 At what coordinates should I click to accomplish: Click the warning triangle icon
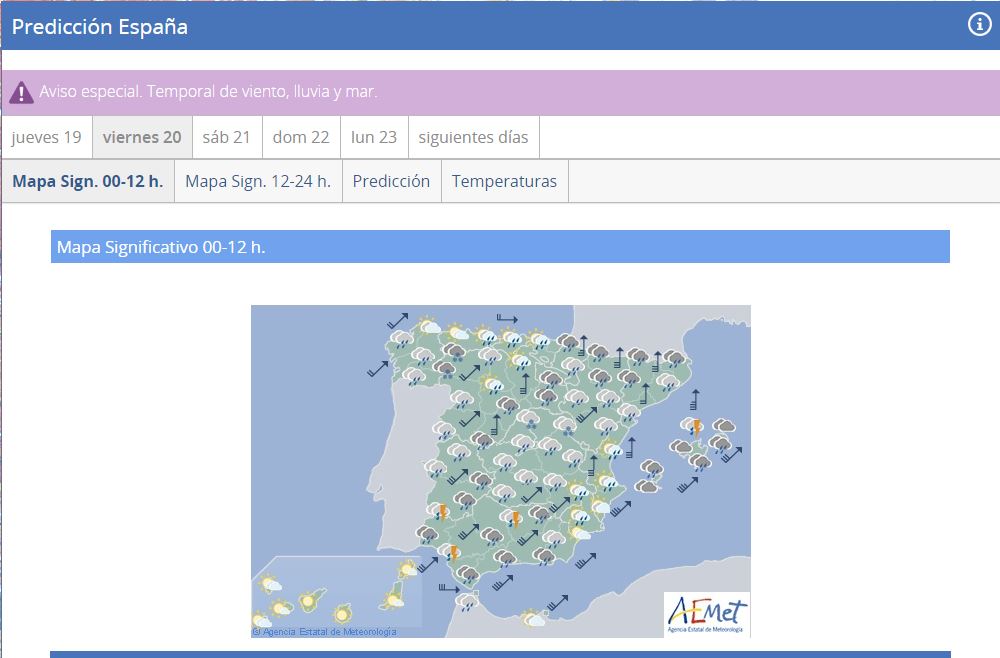tap(21, 93)
